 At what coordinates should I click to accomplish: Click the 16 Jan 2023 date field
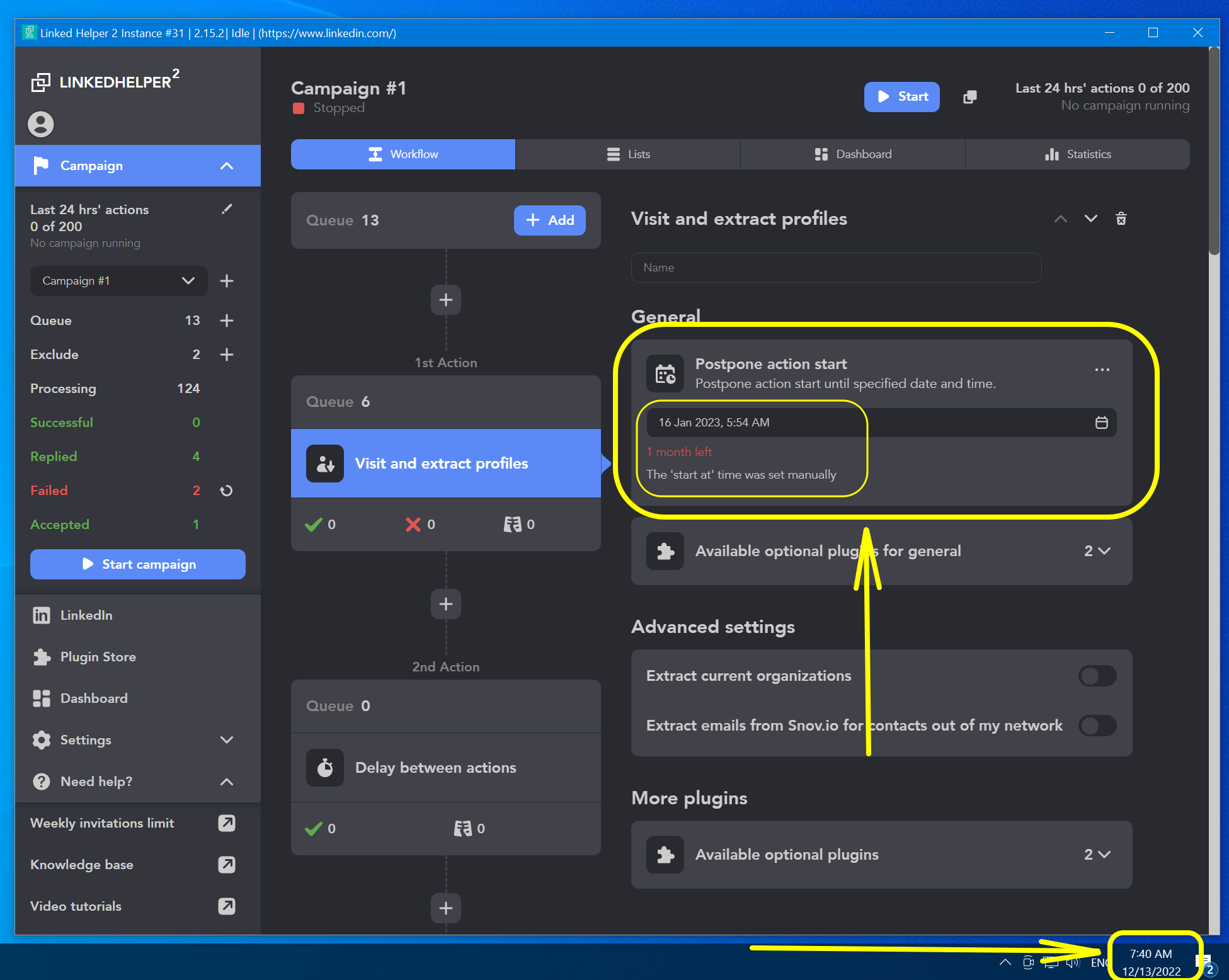click(881, 423)
